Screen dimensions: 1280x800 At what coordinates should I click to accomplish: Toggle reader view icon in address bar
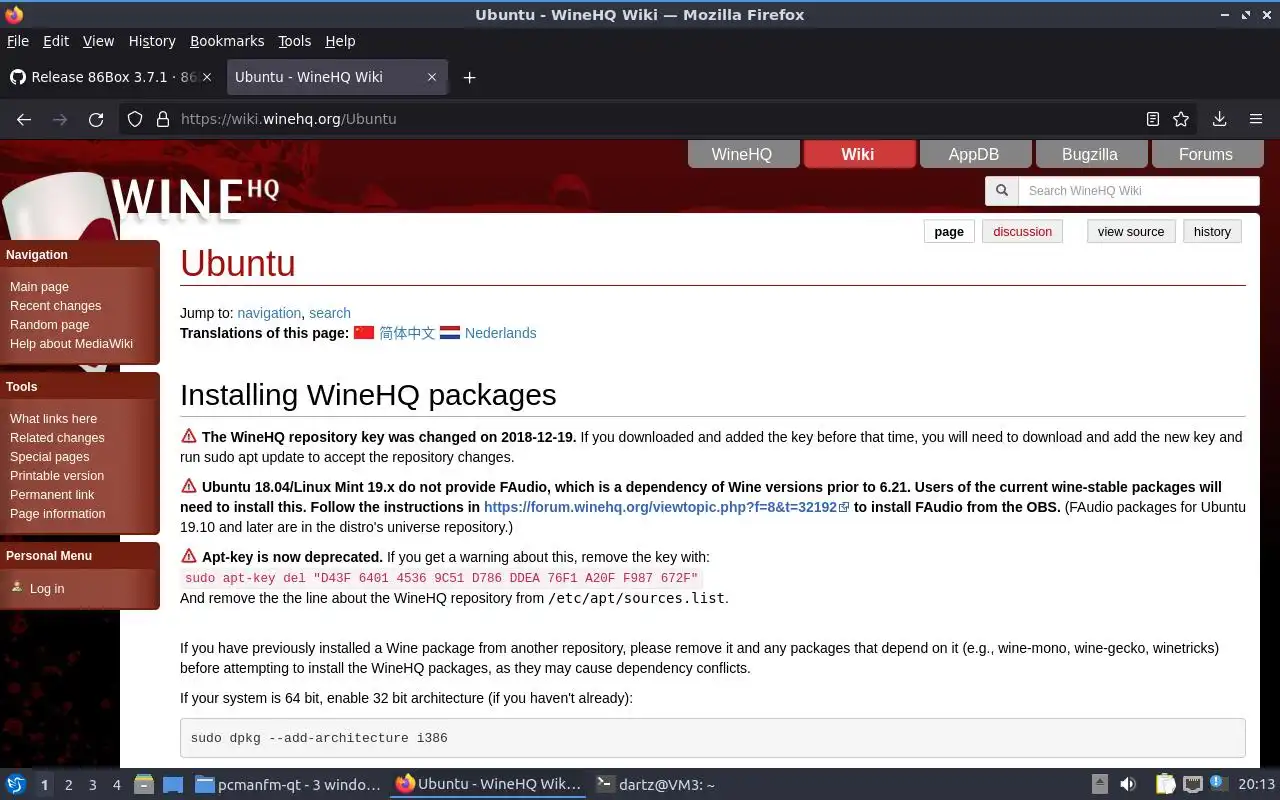point(1153,119)
